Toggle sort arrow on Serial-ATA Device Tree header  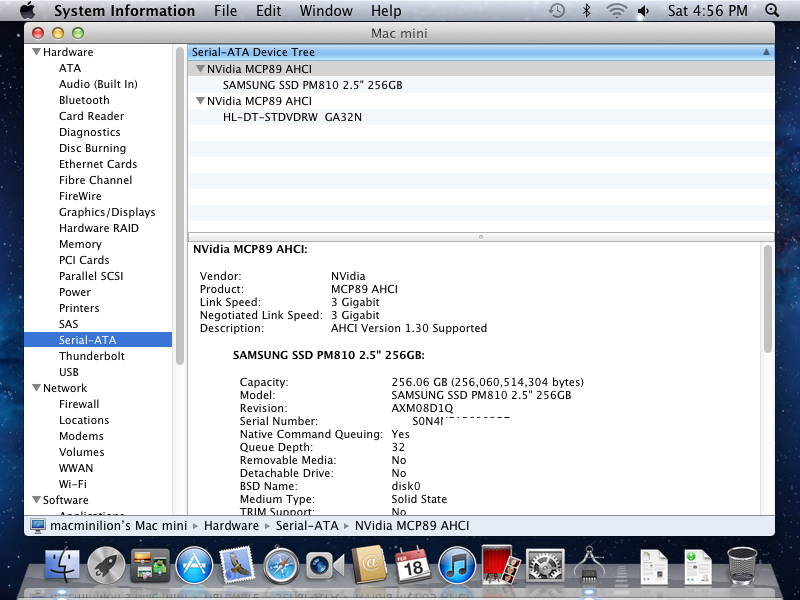pyautogui.click(x=766, y=52)
